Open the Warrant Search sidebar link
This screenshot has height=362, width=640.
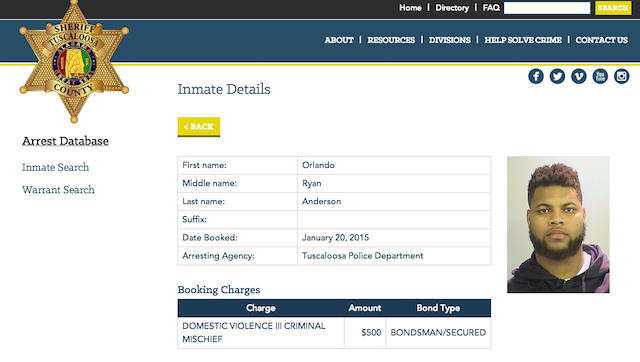58,190
